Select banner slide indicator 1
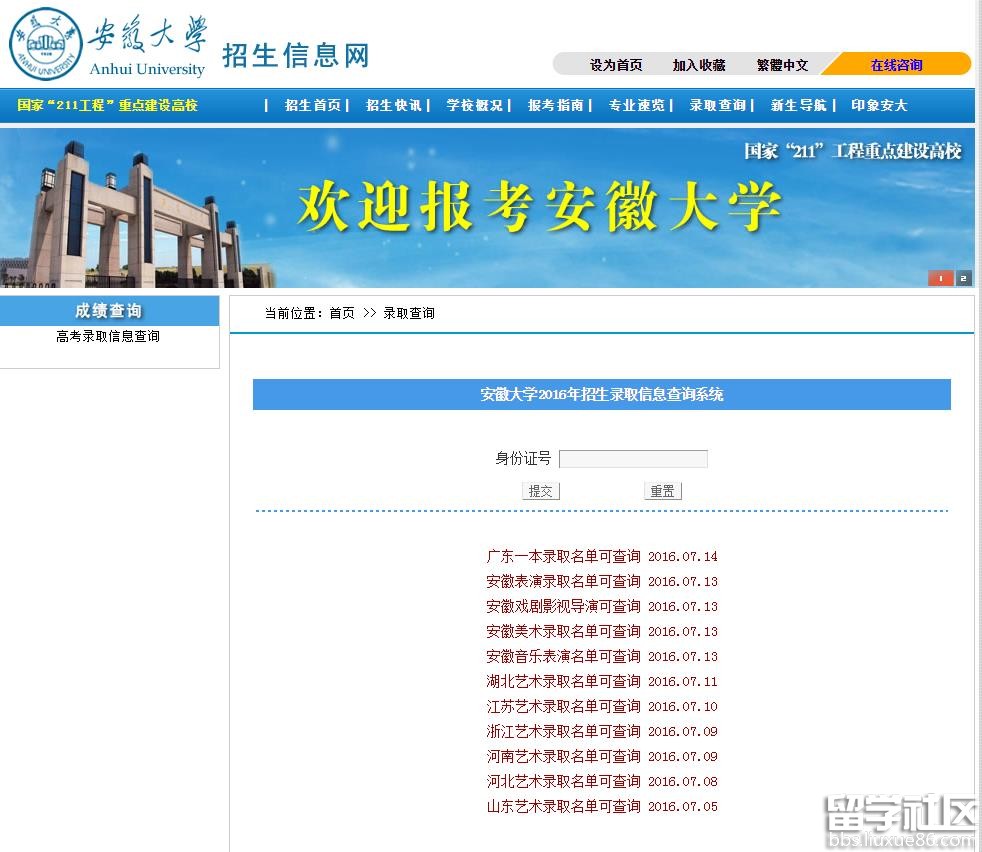 point(940,278)
